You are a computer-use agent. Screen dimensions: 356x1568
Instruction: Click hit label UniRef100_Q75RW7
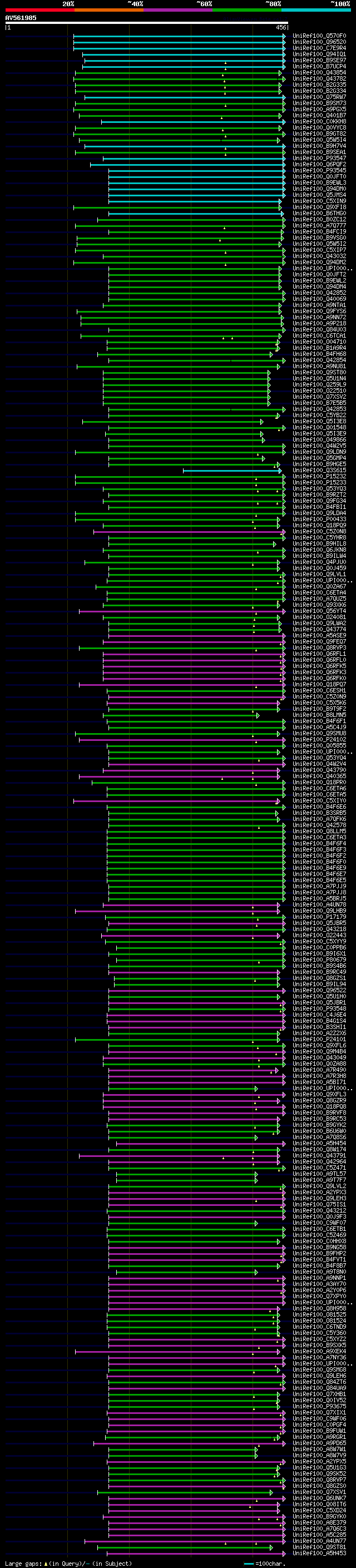tap(319, 97)
